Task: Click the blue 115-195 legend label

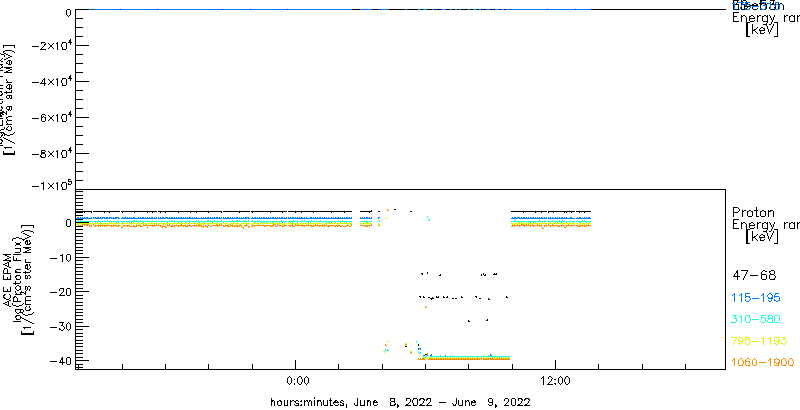Action: click(x=756, y=298)
